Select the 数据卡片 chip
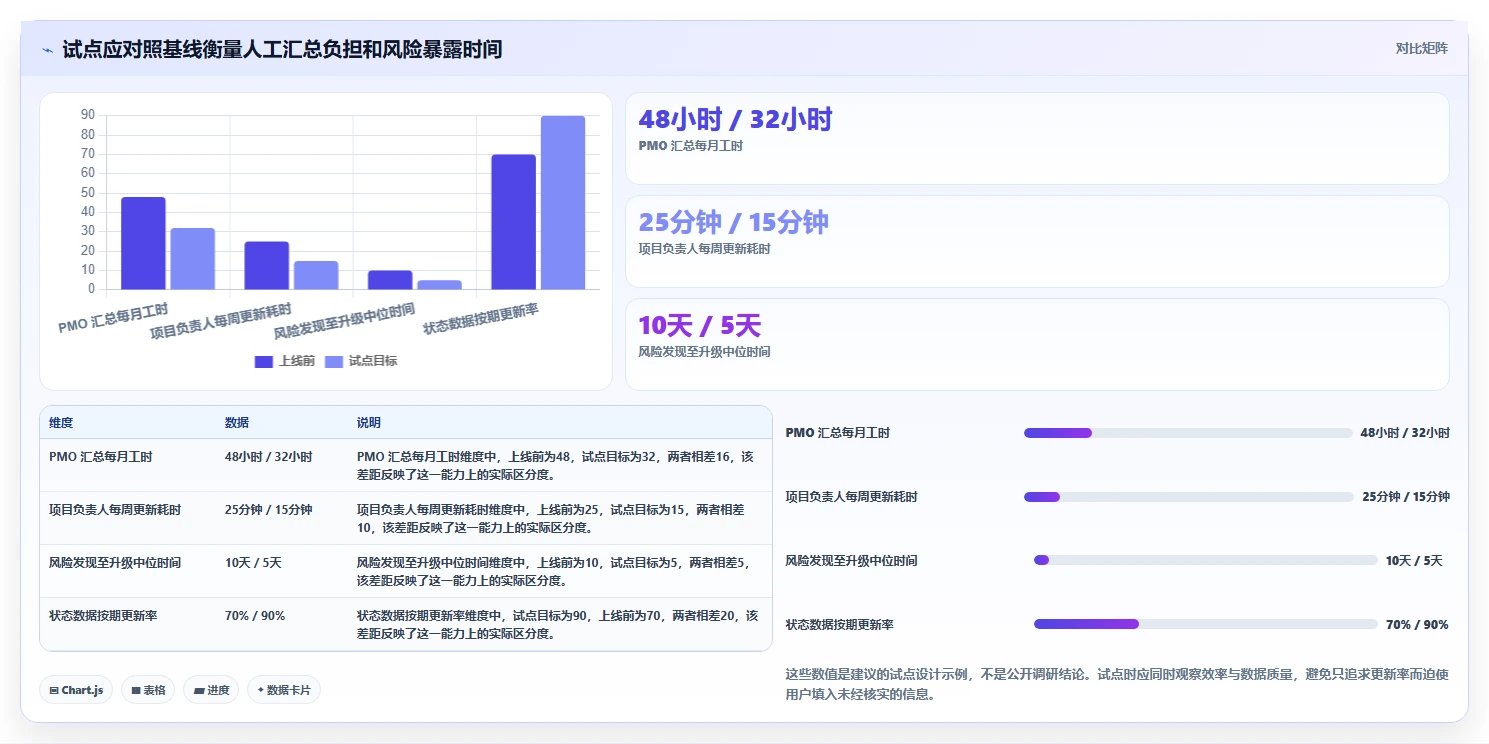This screenshot has width=1489, height=744. pyautogui.click(x=284, y=690)
